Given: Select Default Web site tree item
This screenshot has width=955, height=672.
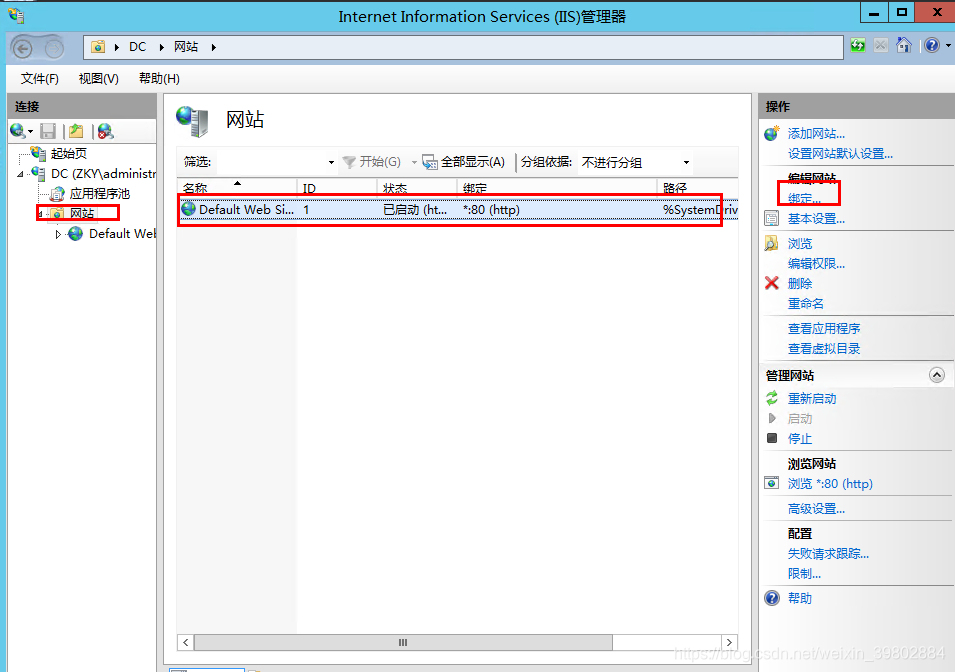Looking at the screenshot, I should pyautogui.click(x=122, y=234).
